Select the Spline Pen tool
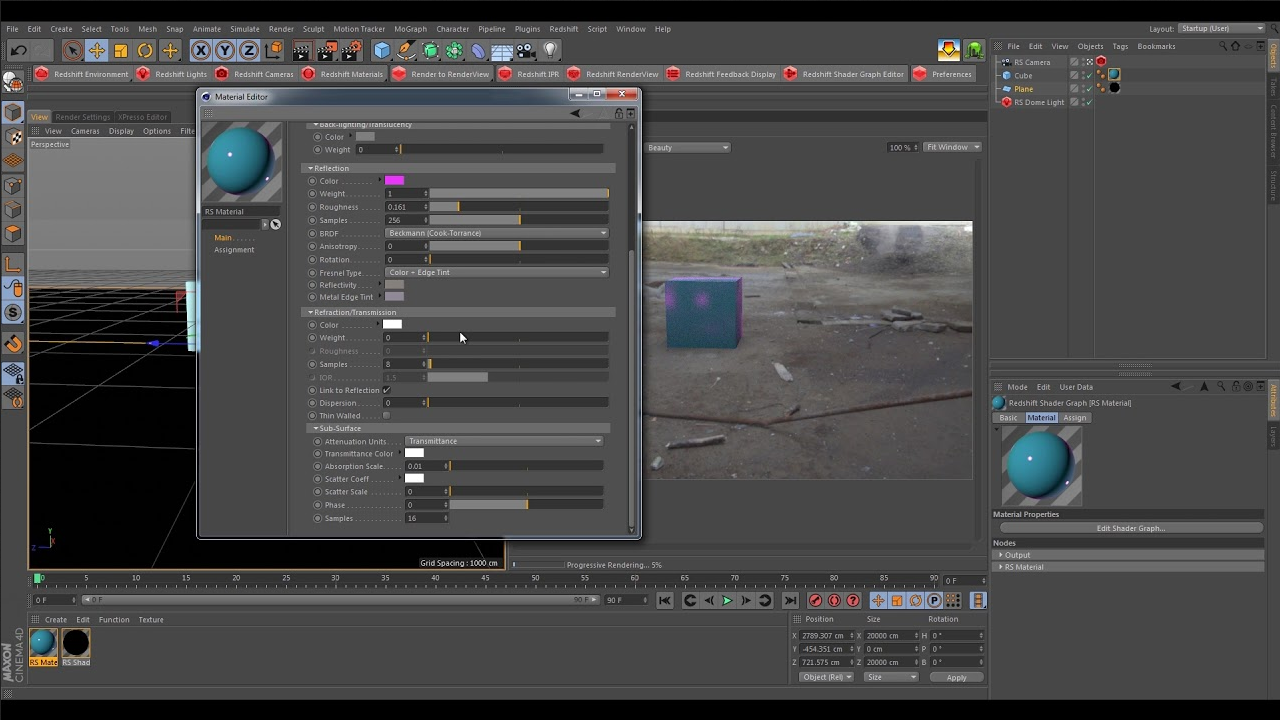 406,50
